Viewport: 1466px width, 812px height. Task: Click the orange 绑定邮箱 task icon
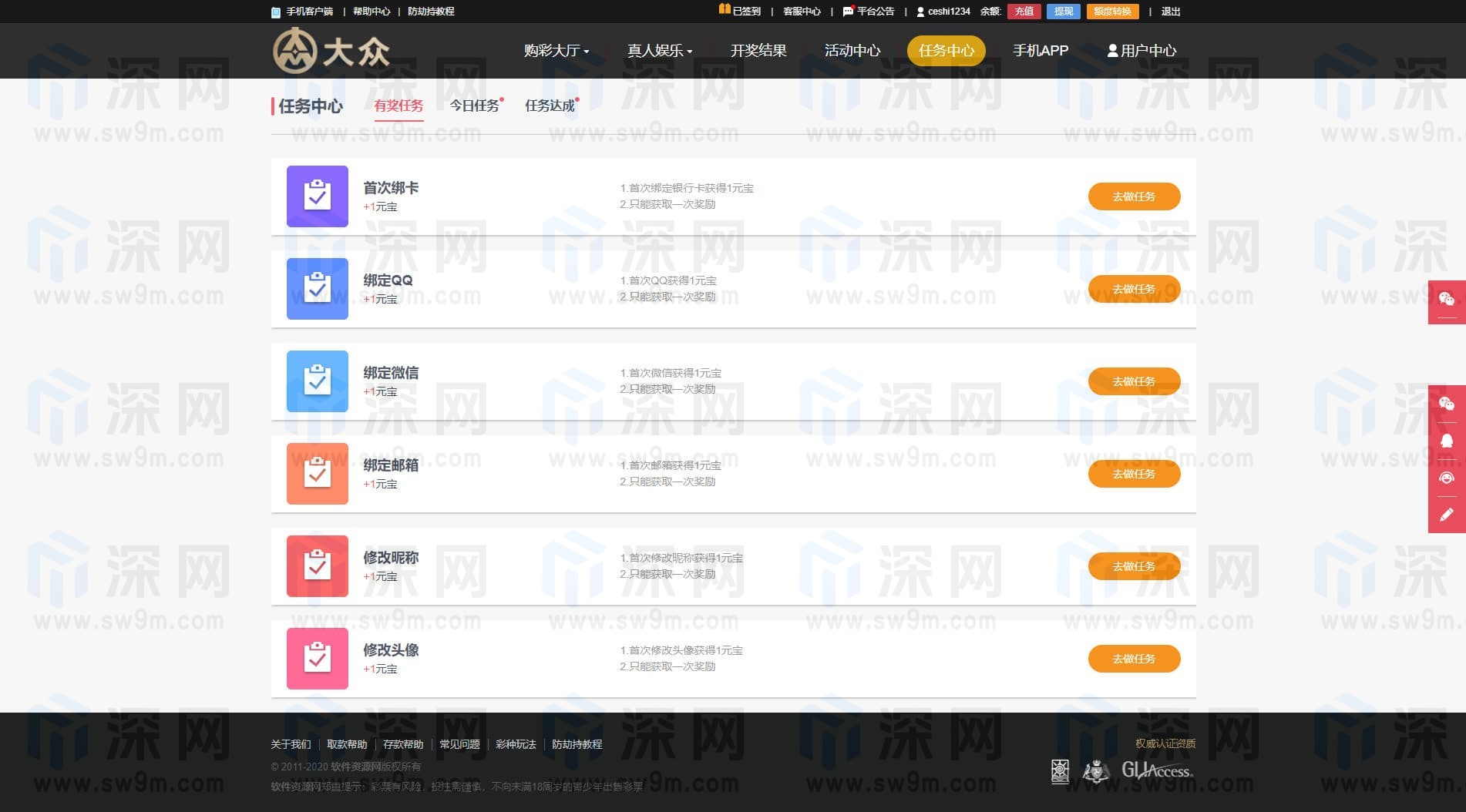(317, 474)
